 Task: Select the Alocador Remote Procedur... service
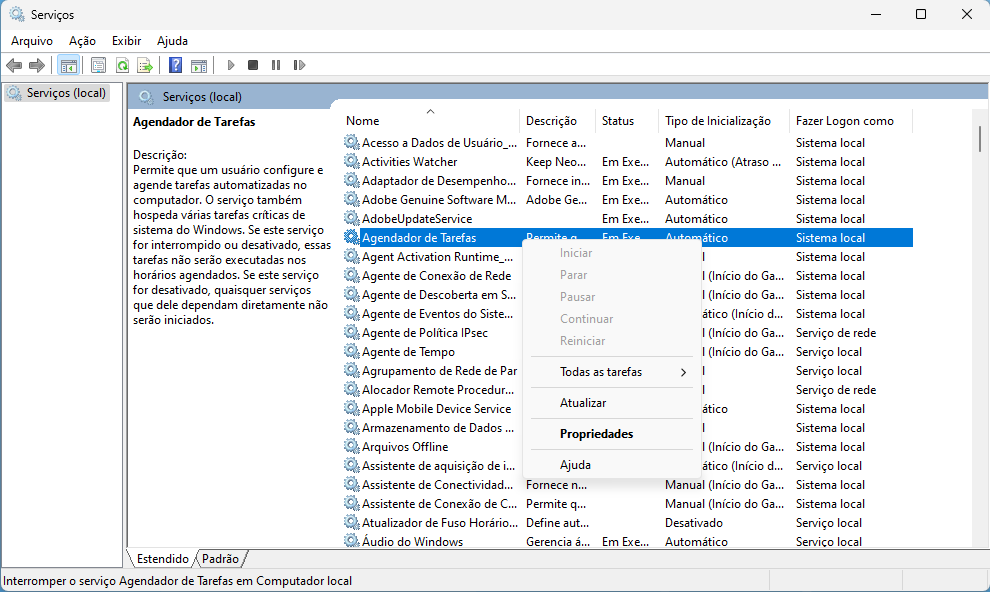pyautogui.click(x=438, y=389)
